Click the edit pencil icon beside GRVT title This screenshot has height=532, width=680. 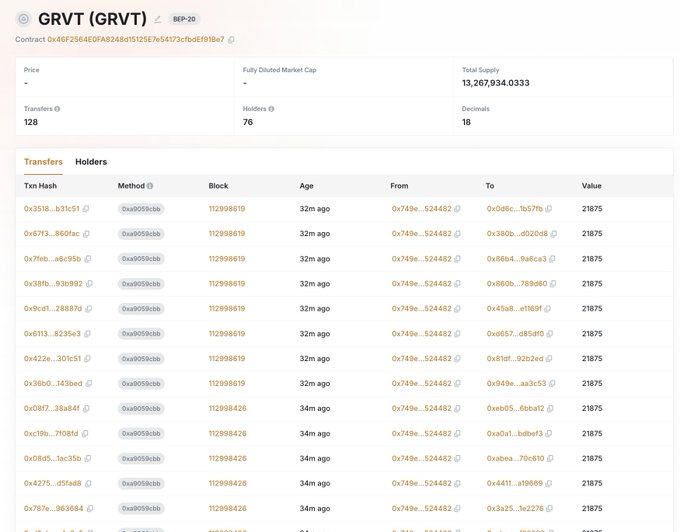[158, 20]
